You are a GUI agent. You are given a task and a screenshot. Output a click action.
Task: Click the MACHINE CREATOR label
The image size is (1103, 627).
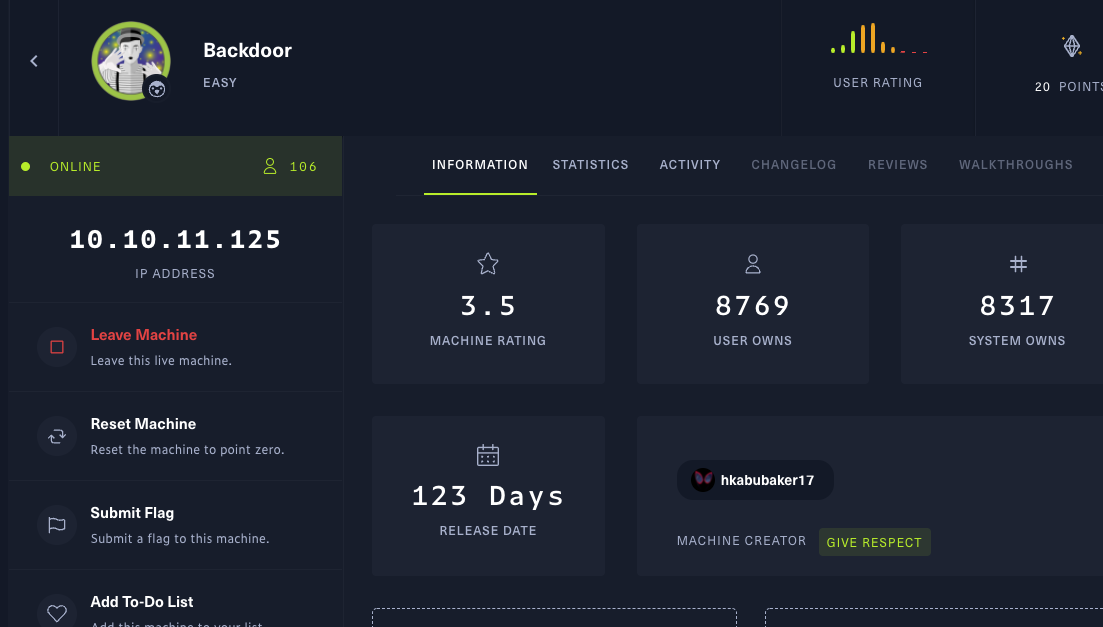pyautogui.click(x=741, y=540)
